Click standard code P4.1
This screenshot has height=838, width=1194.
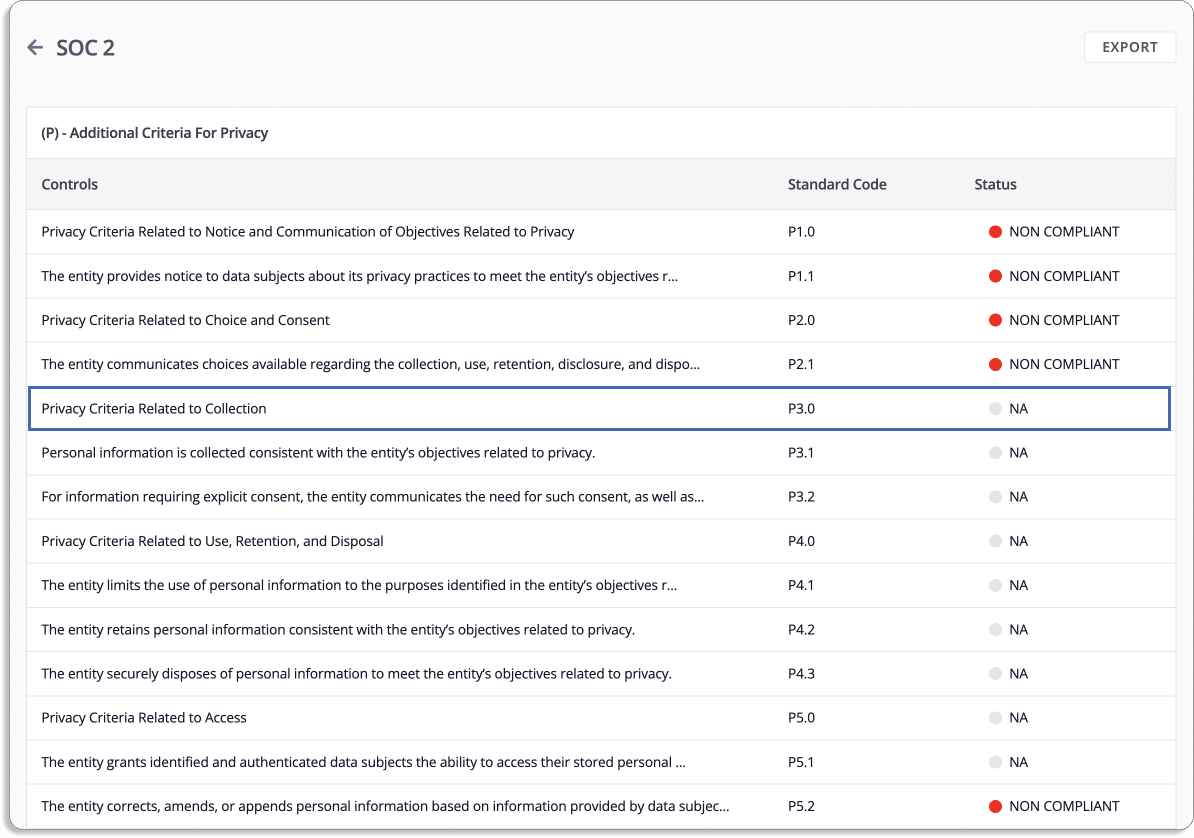pos(801,585)
